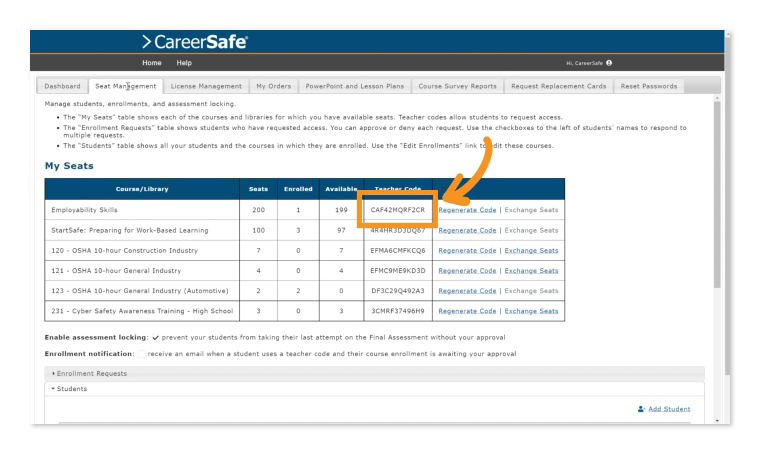The image size is (760, 454).
Task: Open the Home menu item
Action: 152,63
